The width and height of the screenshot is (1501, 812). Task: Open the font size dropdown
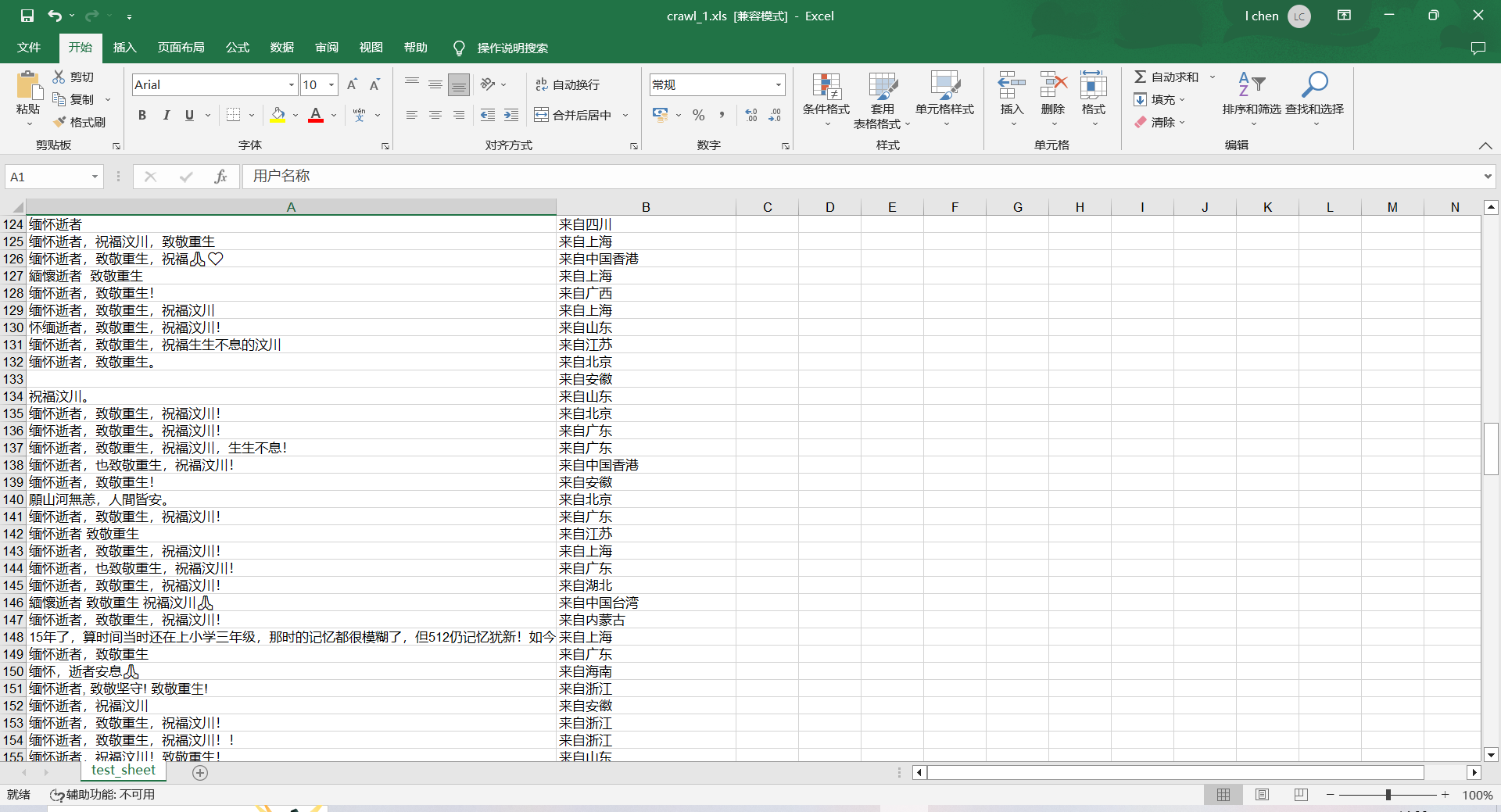(332, 84)
